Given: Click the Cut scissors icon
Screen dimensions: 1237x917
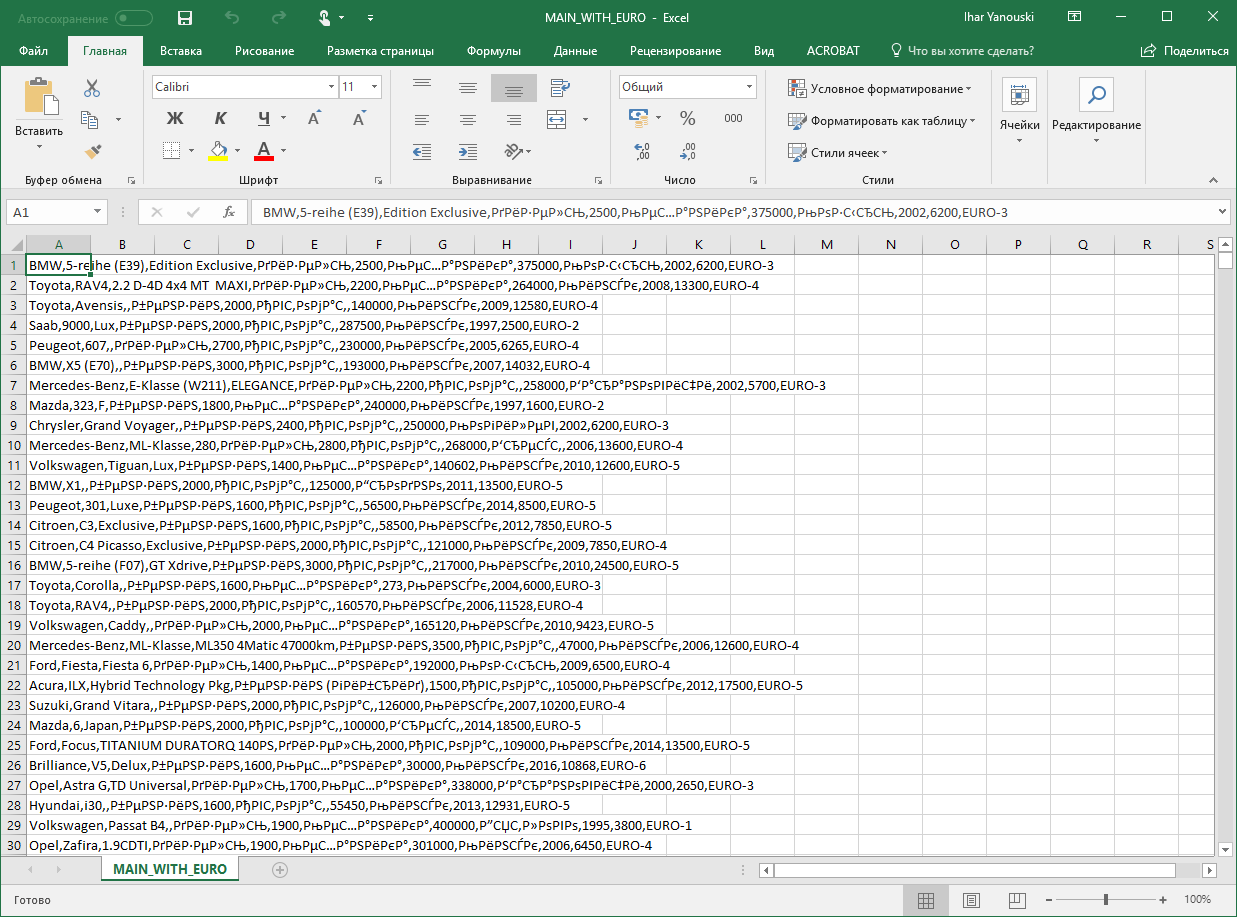Looking at the screenshot, I should tap(92, 88).
